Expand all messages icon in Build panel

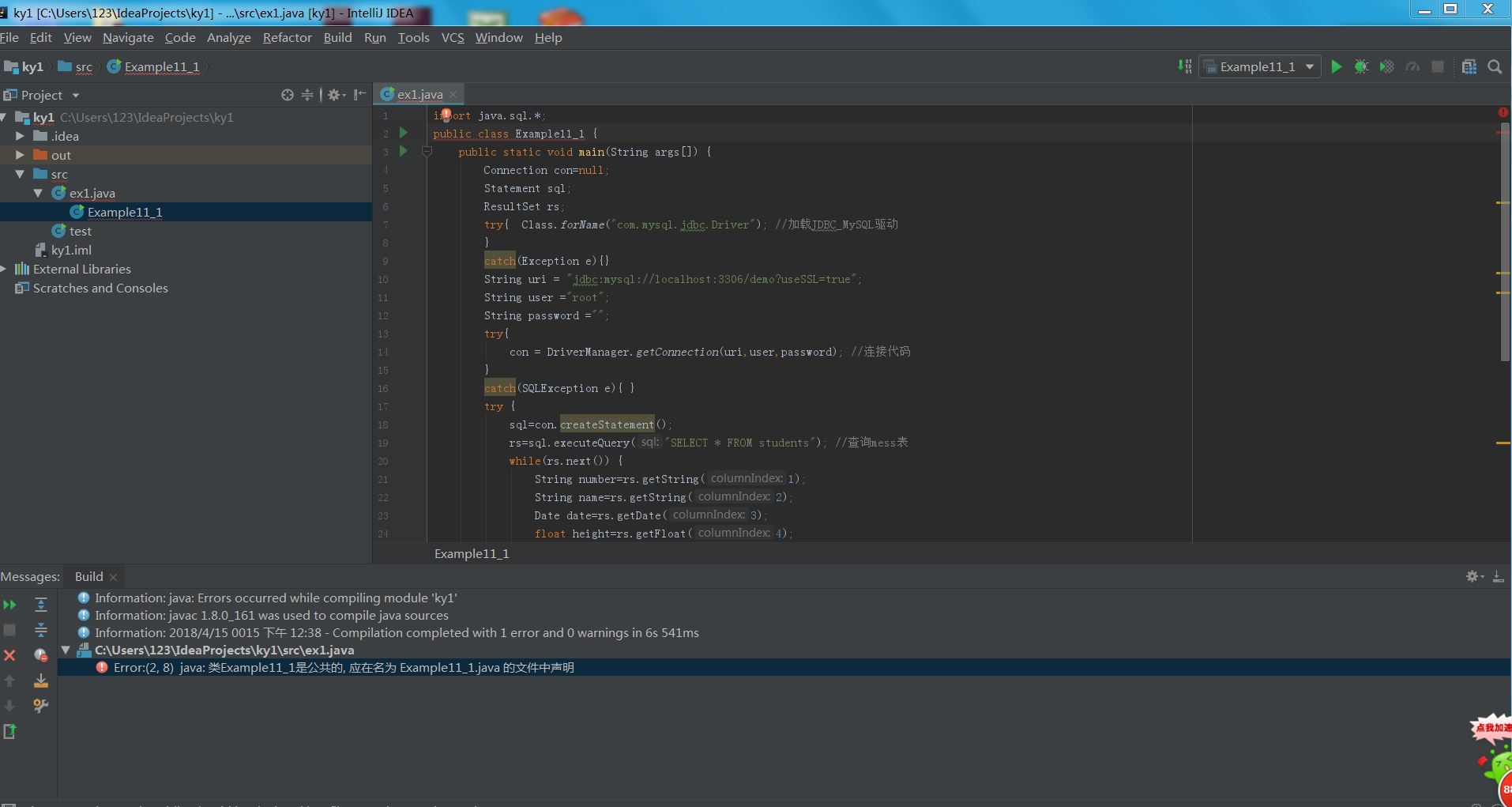pyautogui.click(x=41, y=605)
